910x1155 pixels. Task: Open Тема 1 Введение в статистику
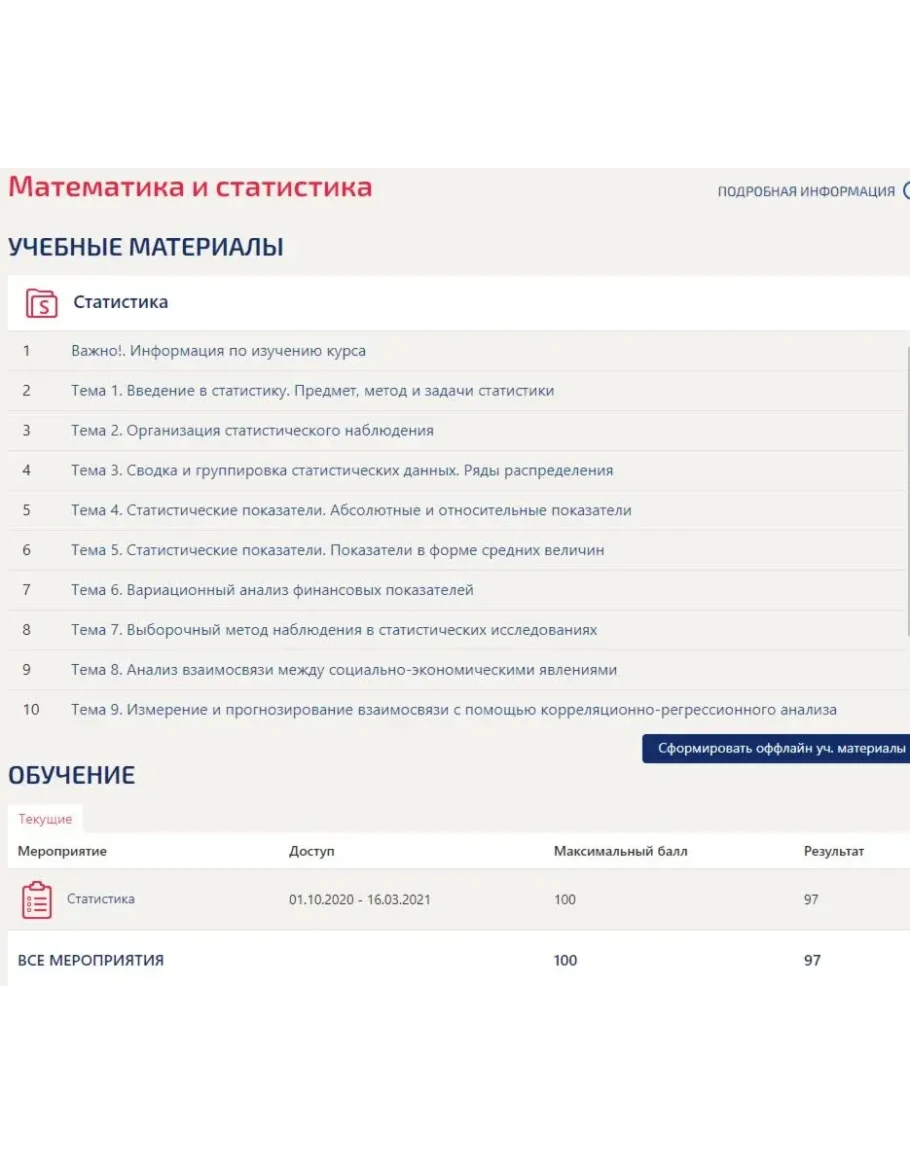[x=312, y=391]
